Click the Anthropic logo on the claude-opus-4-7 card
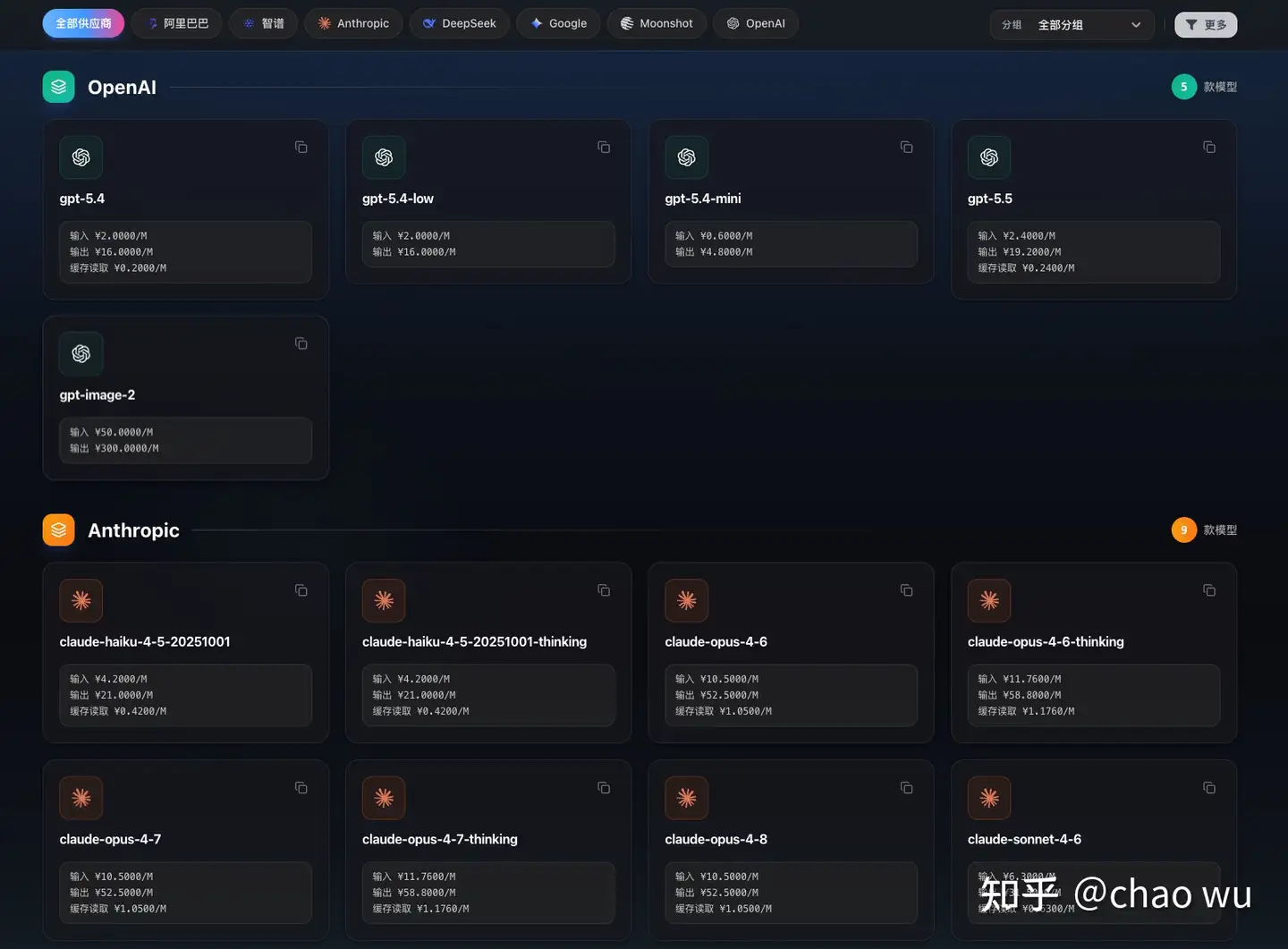The width and height of the screenshot is (1288, 949). 81,798
